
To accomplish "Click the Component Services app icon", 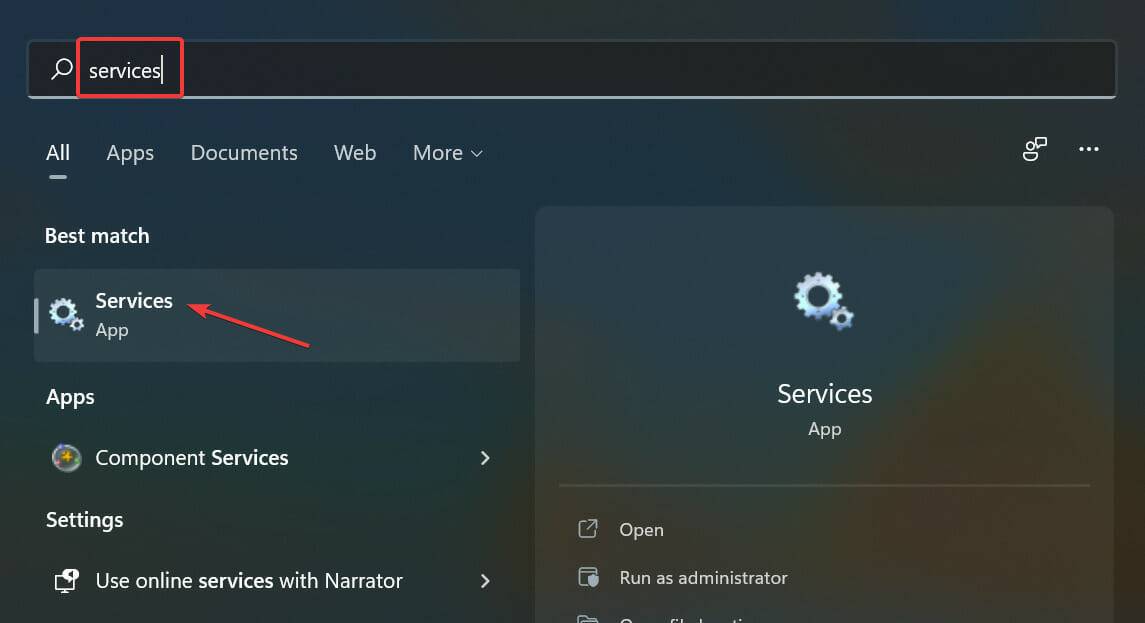I will tap(66, 457).
